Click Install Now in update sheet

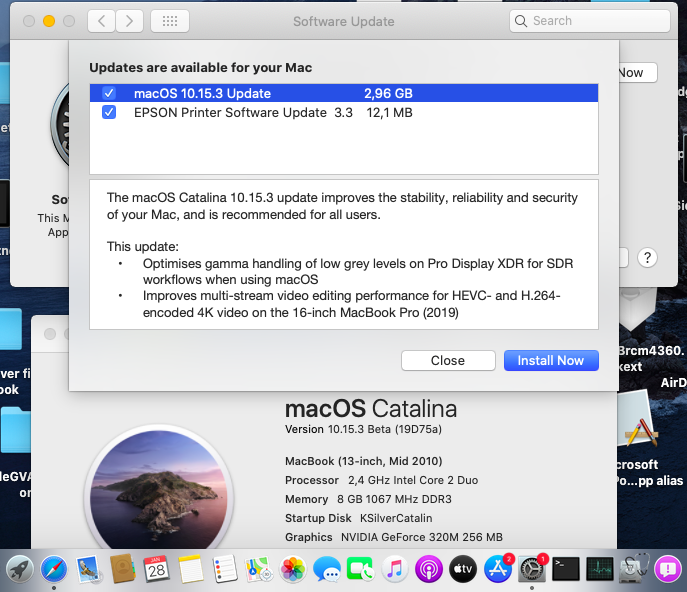coord(551,361)
